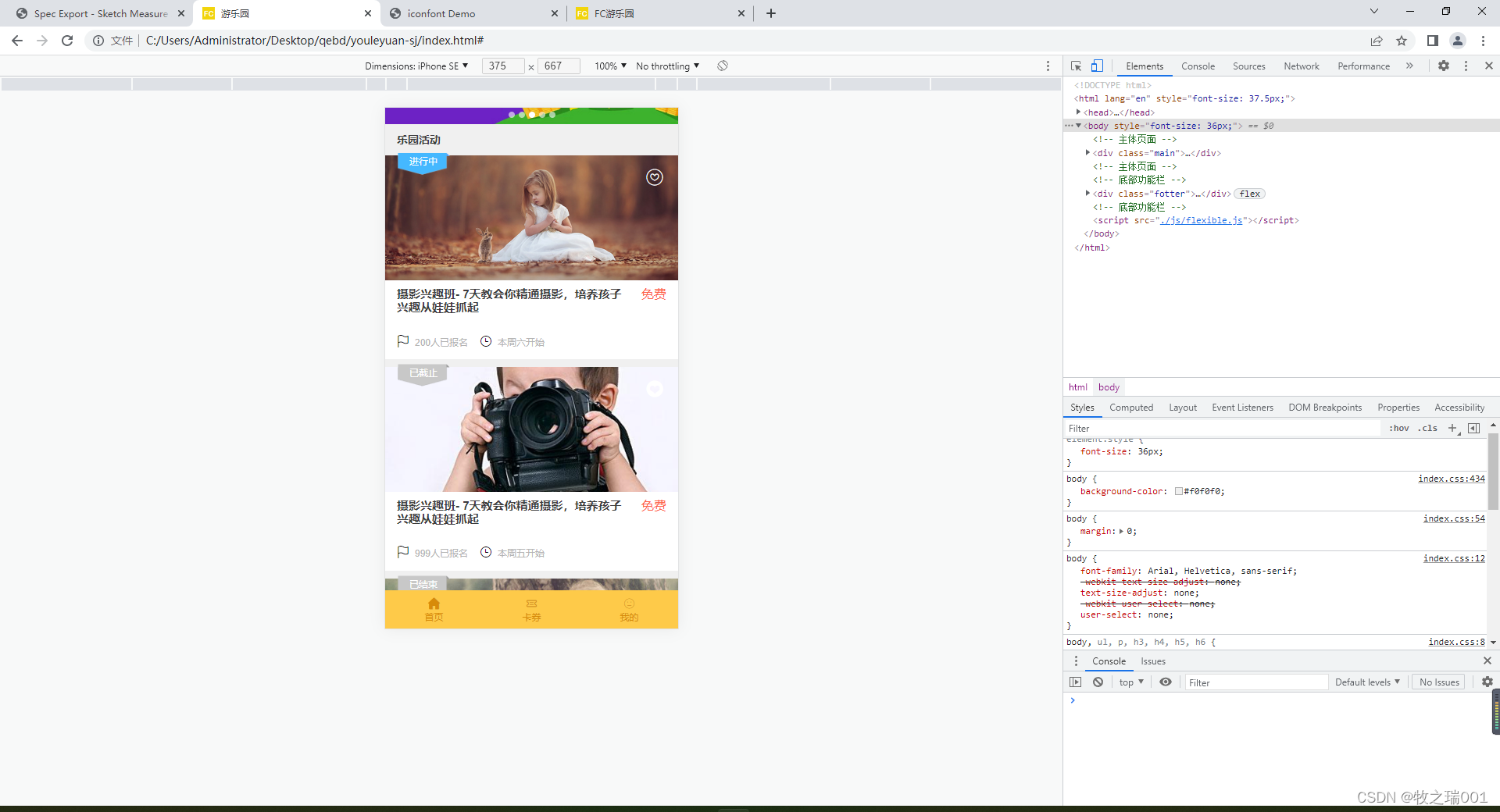
Task: Favorite the first activity heart icon
Action: [655, 177]
